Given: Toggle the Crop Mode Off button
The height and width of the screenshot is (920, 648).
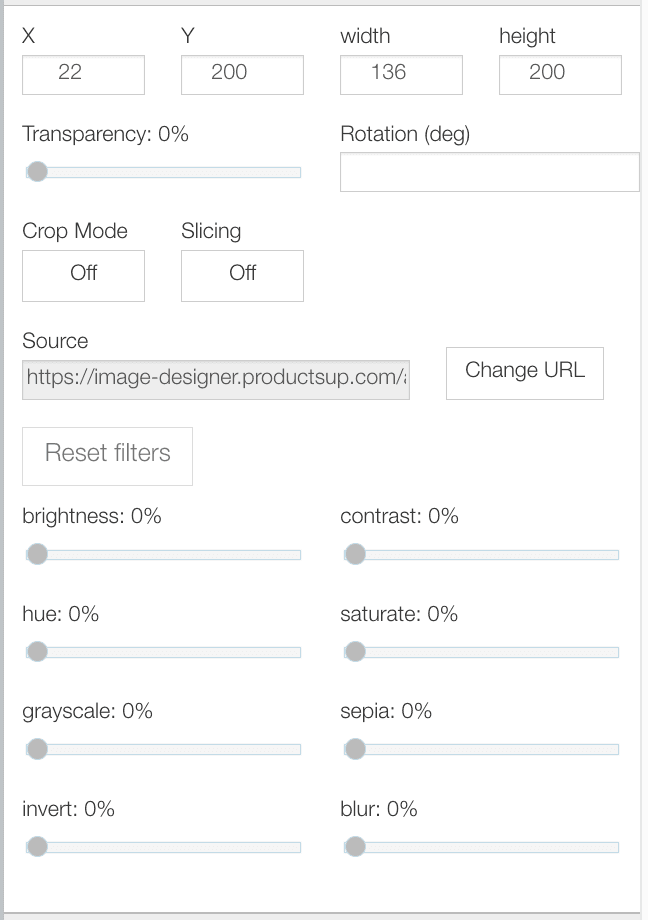Looking at the screenshot, I should pyautogui.click(x=83, y=275).
